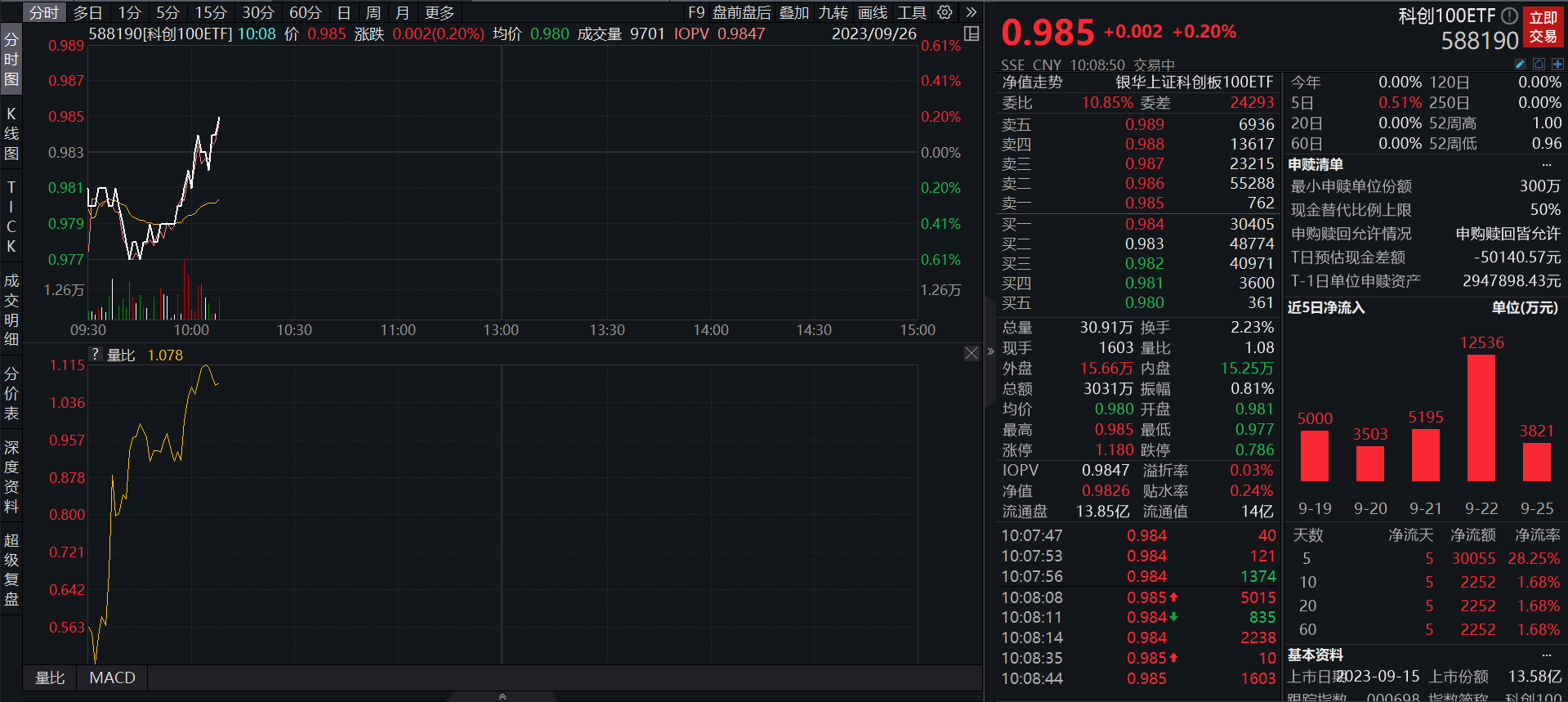Image resolution: width=1568 pixels, height=702 pixels.
Task: Click the 申赎清单 section header
Action: [x=1316, y=165]
